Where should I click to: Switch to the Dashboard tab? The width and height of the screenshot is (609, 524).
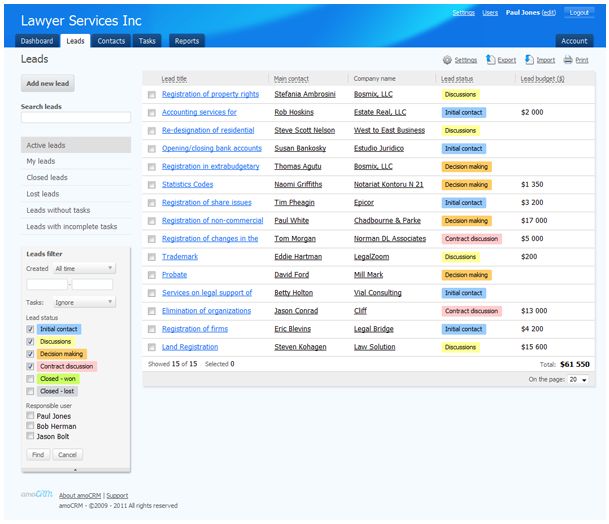[x=37, y=41]
